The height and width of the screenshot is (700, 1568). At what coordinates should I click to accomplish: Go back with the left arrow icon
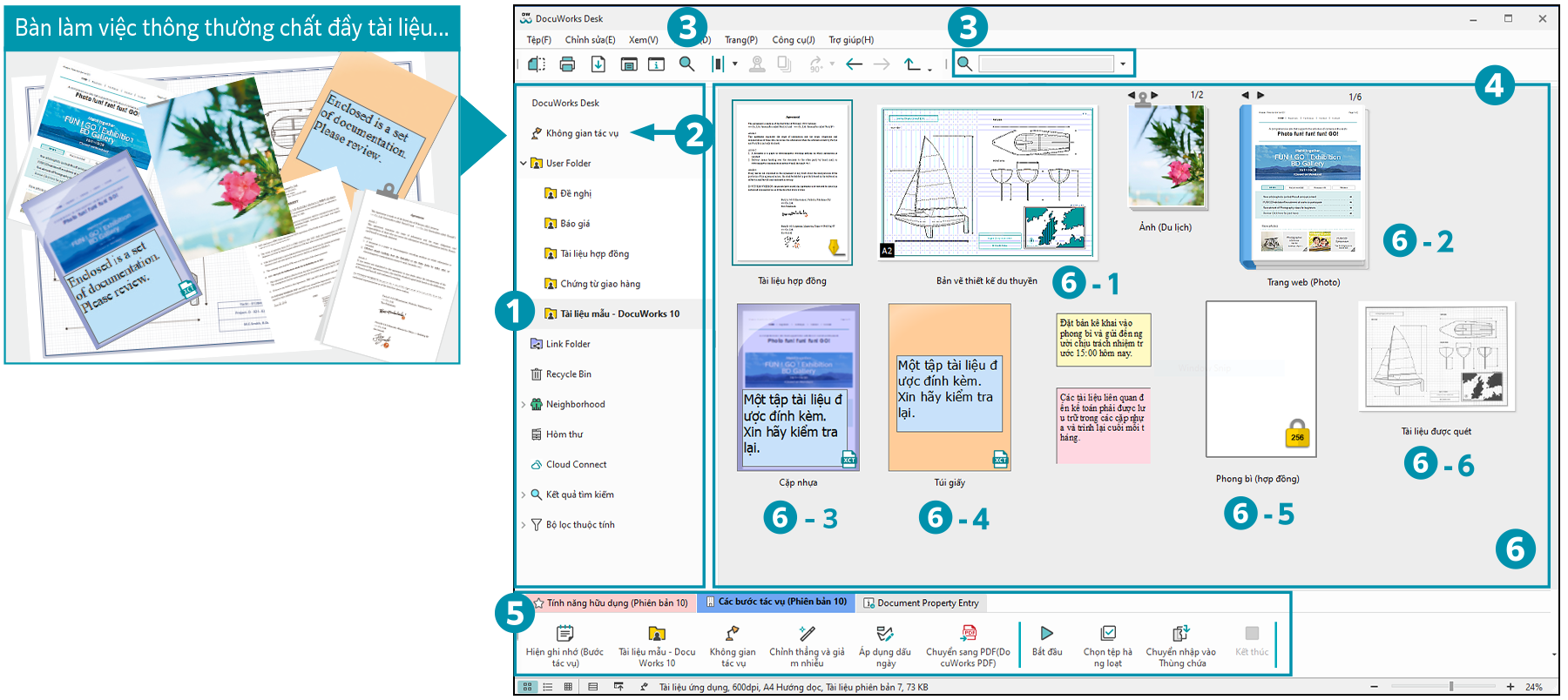855,64
